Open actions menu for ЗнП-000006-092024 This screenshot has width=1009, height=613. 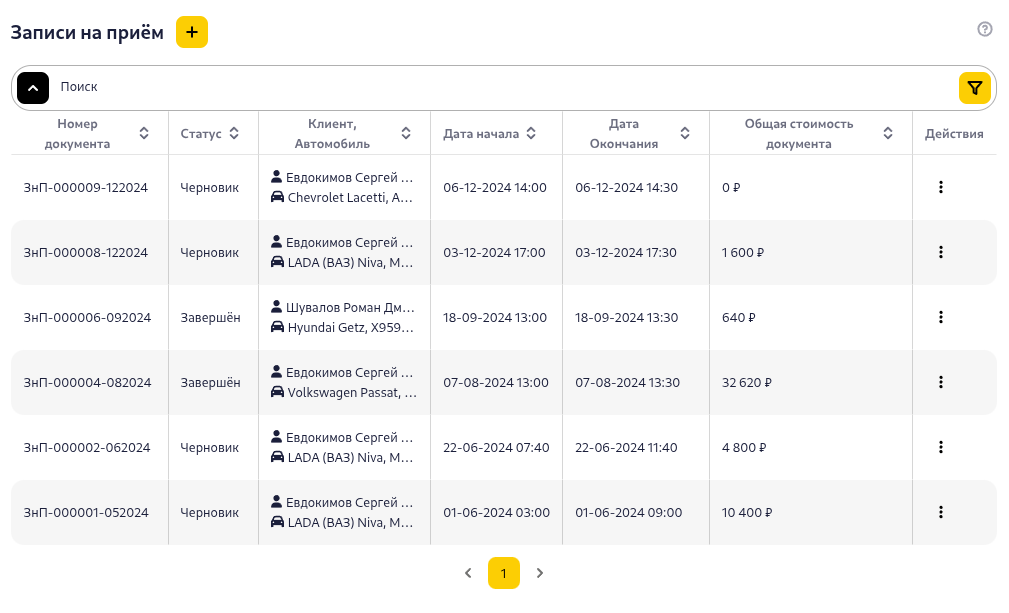coord(940,317)
